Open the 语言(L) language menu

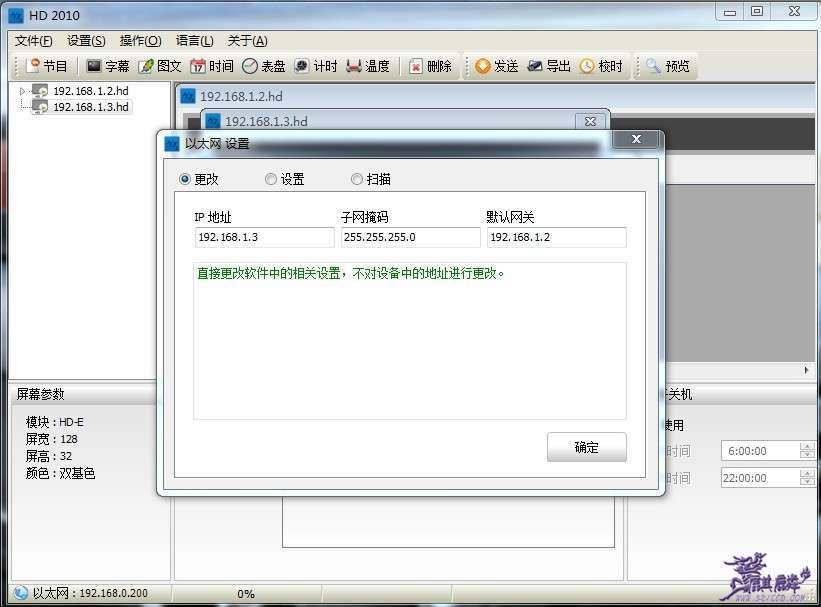pos(194,41)
